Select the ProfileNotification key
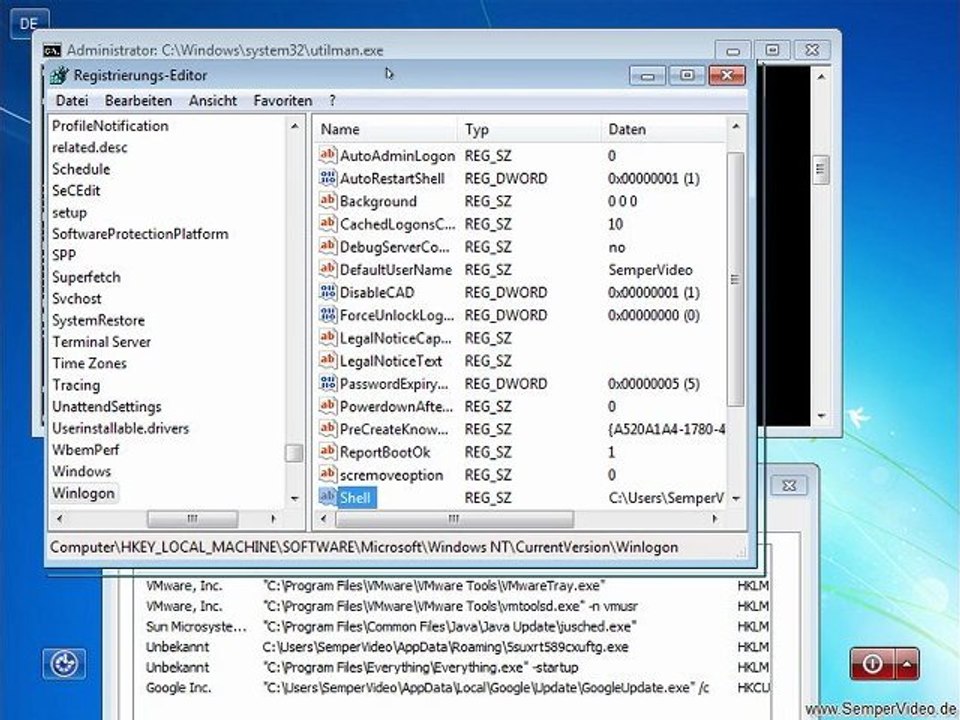The height and width of the screenshot is (720, 960). 110,126
